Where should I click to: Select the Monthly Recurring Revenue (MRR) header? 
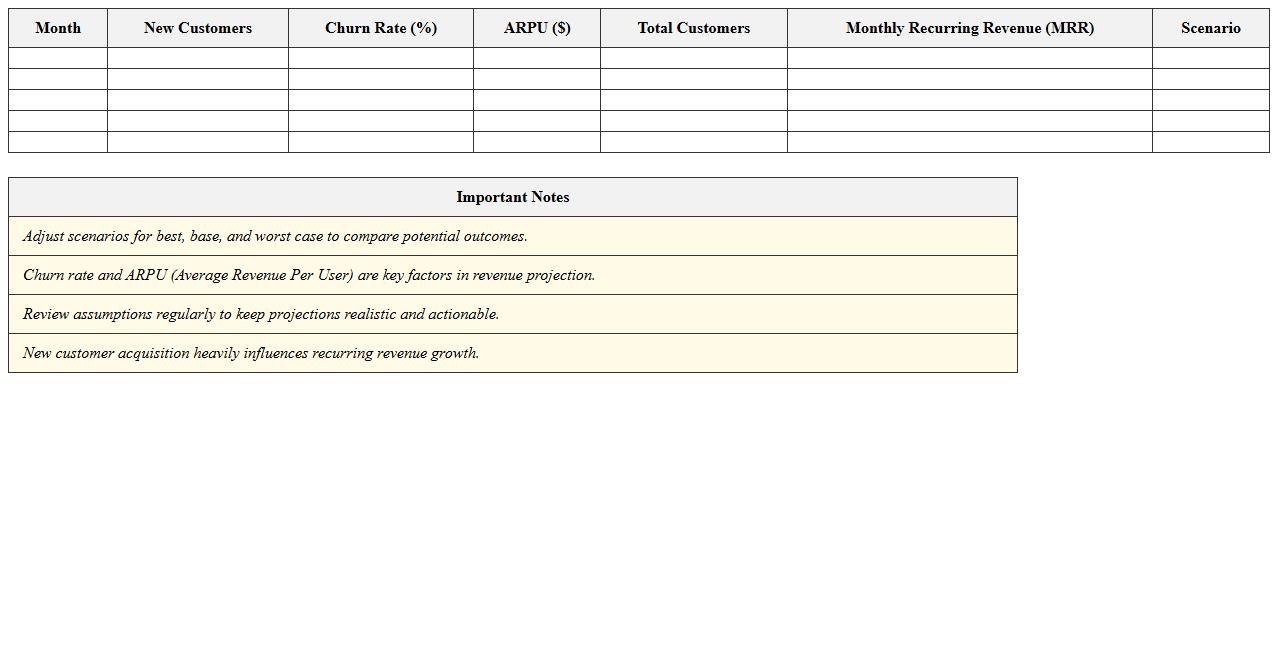click(970, 28)
